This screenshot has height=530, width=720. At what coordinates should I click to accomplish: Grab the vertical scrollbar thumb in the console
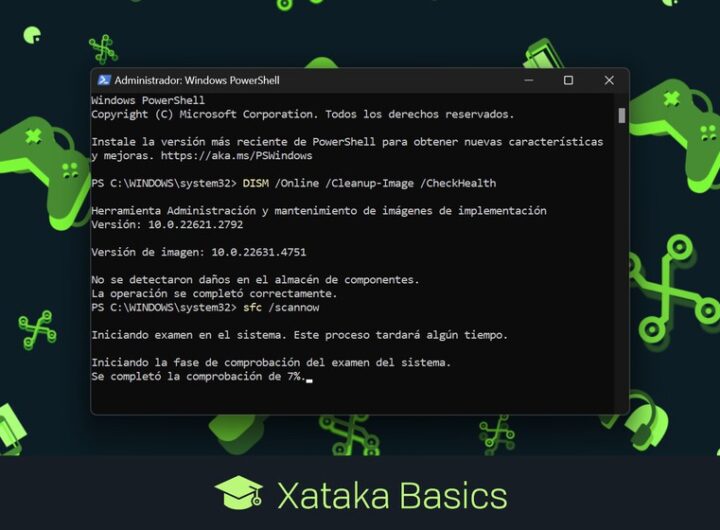pos(621,115)
